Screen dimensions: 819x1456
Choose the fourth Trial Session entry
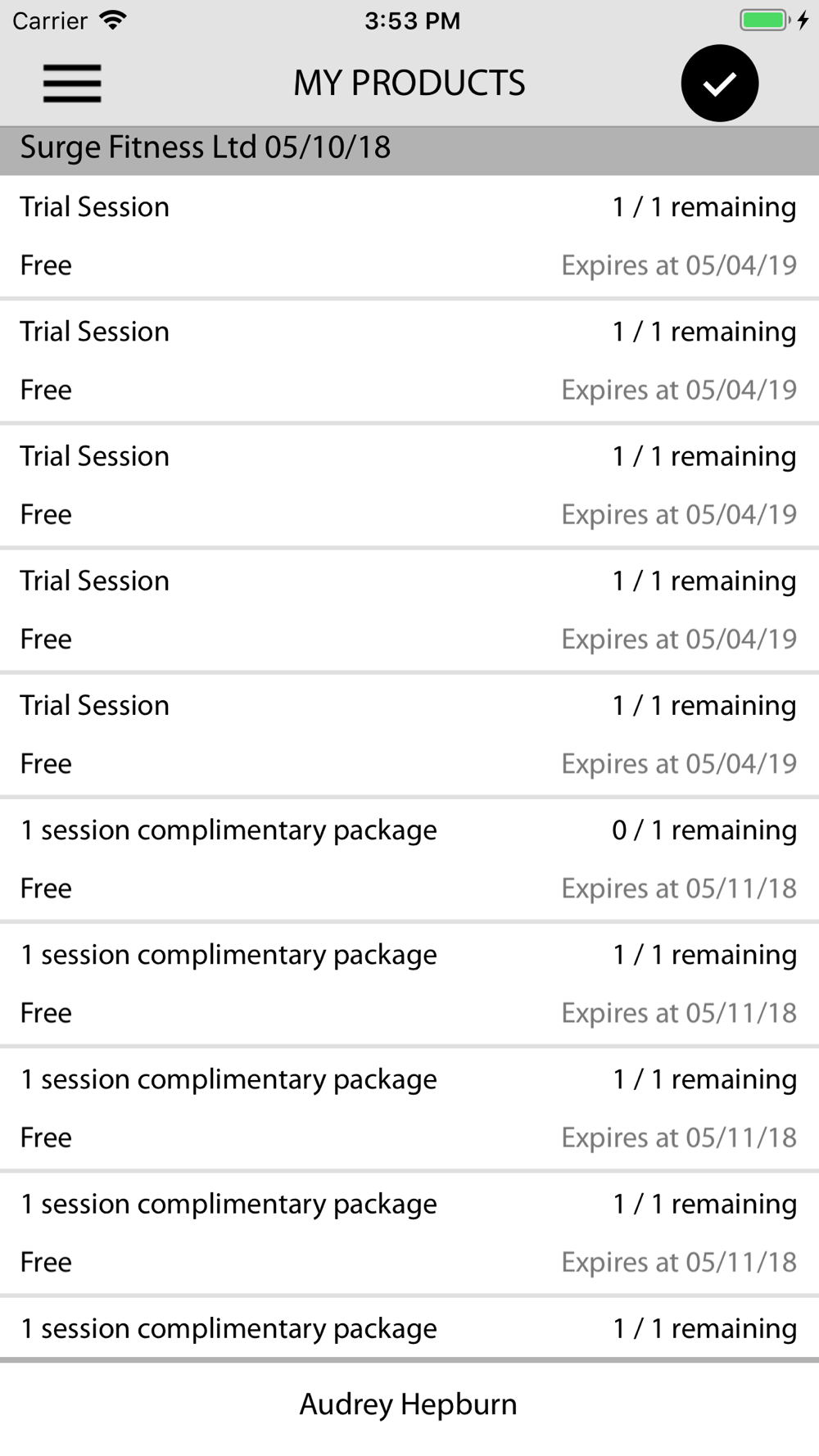(409, 610)
